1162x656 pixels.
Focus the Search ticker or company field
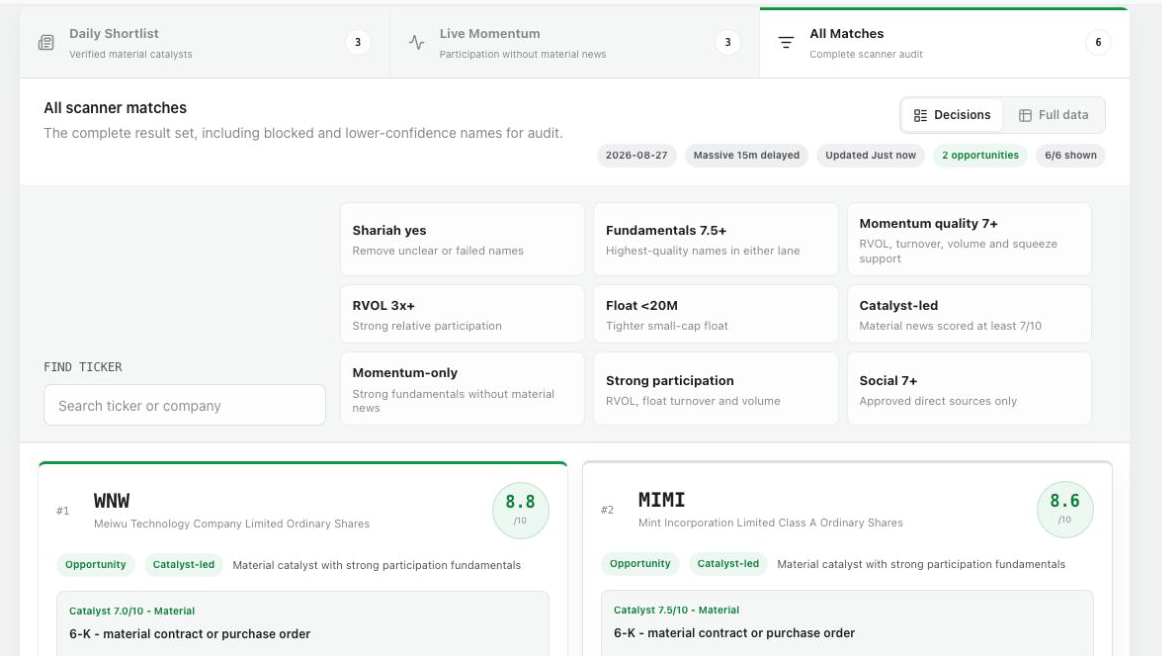(x=185, y=405)
